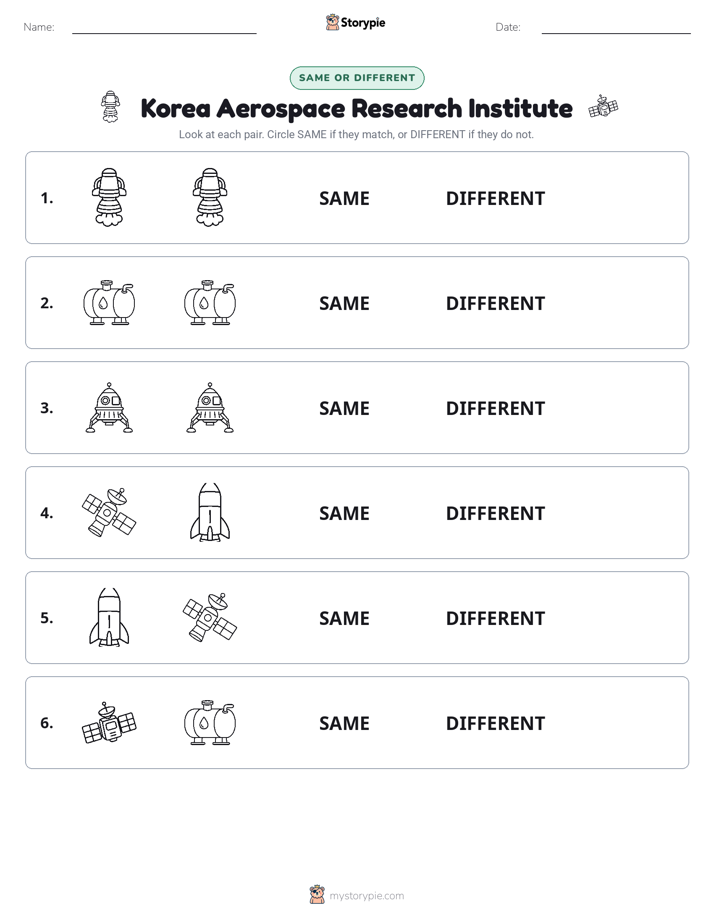Select SAME for pair 1
The image size is (714, 924).
[x=344, y=199]
